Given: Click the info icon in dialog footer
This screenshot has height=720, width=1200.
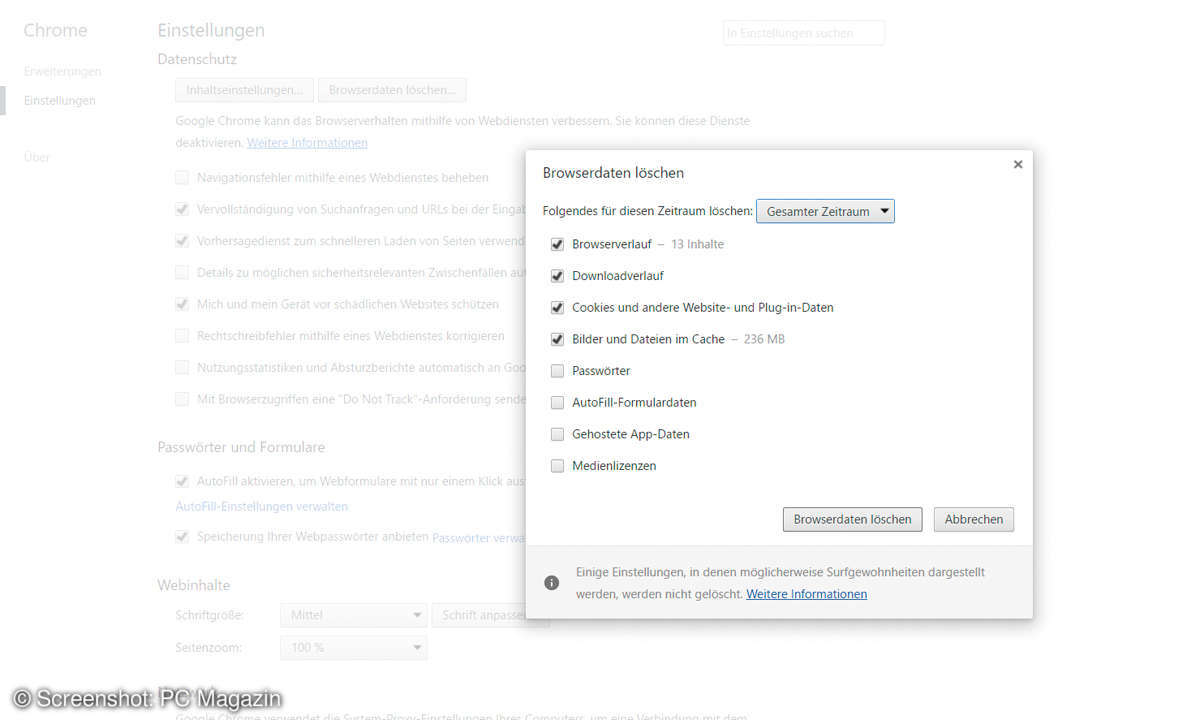Looking at the screenshot, I should (552, 582).
